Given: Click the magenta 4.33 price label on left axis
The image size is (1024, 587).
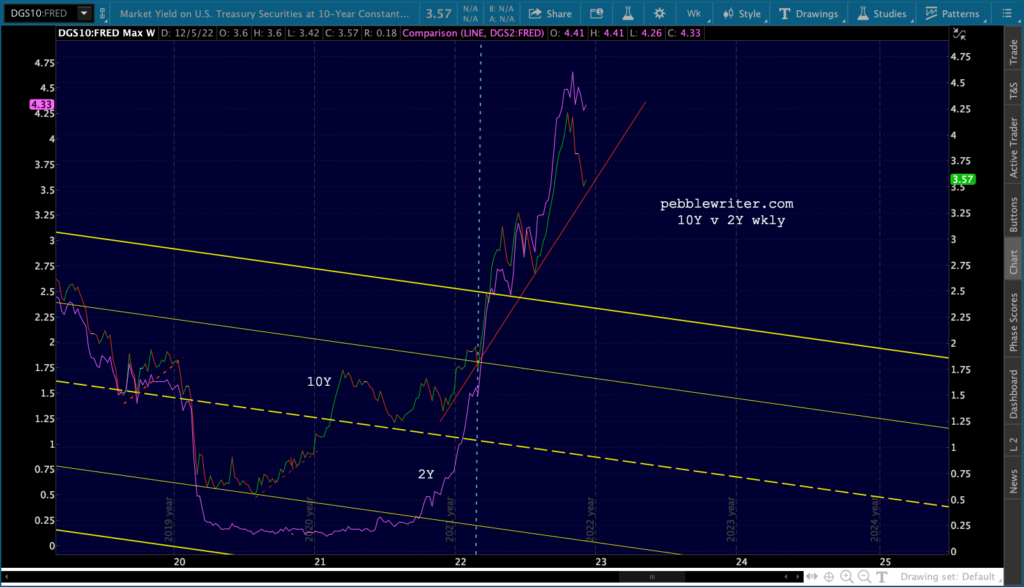Looking at the screenshot, I should [41, 104].
